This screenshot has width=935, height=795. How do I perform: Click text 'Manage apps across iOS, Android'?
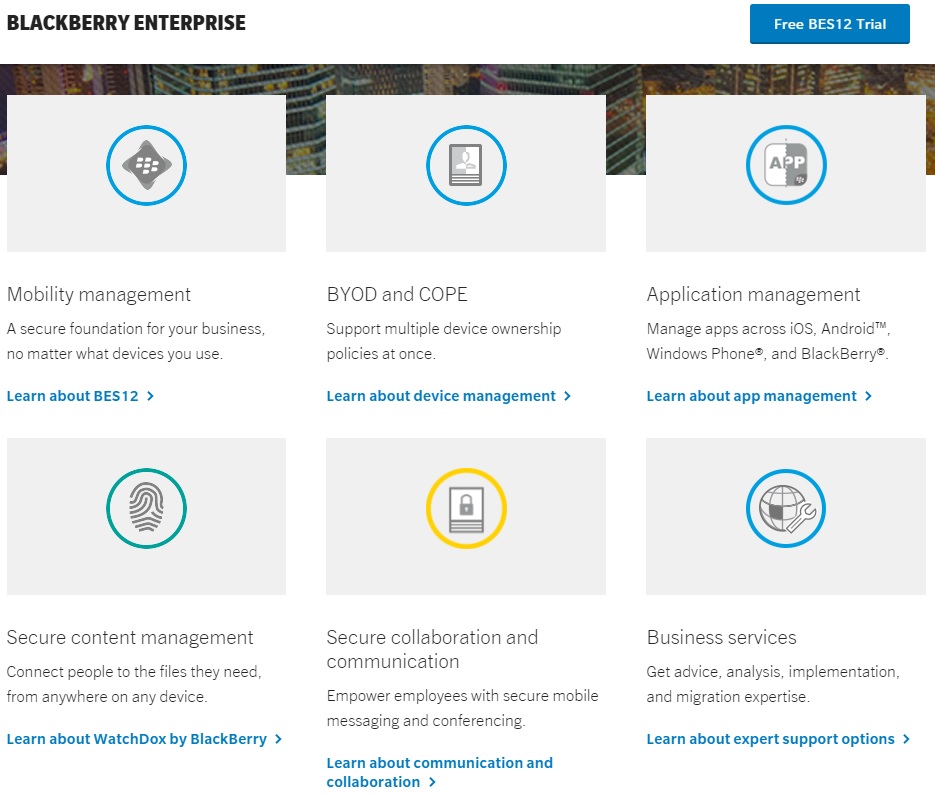[x=760, y=329]
